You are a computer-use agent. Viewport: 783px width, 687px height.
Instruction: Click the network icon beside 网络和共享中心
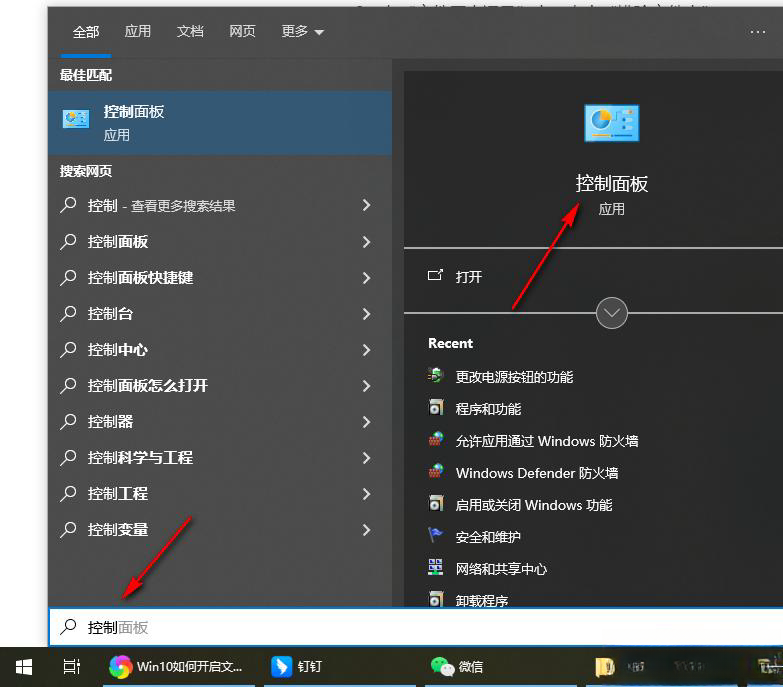click(x=435, y=567)
